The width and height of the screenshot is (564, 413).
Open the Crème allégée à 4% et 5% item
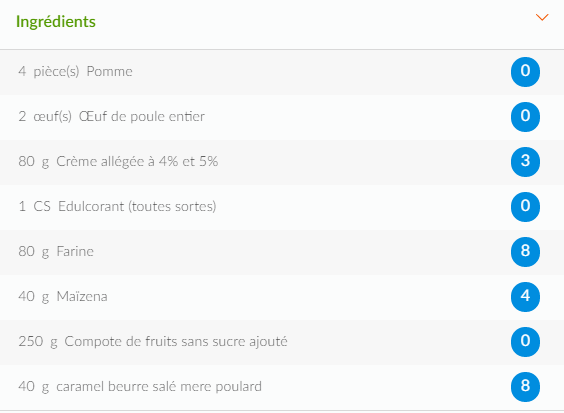coord(282,162)
